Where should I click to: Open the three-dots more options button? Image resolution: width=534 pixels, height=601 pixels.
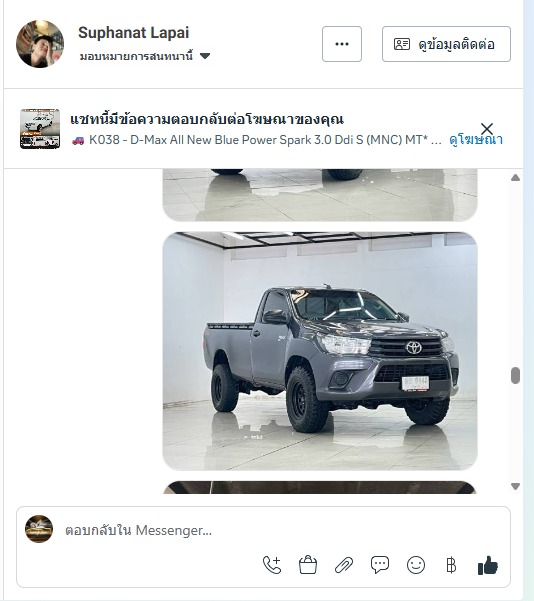[342, 44]
